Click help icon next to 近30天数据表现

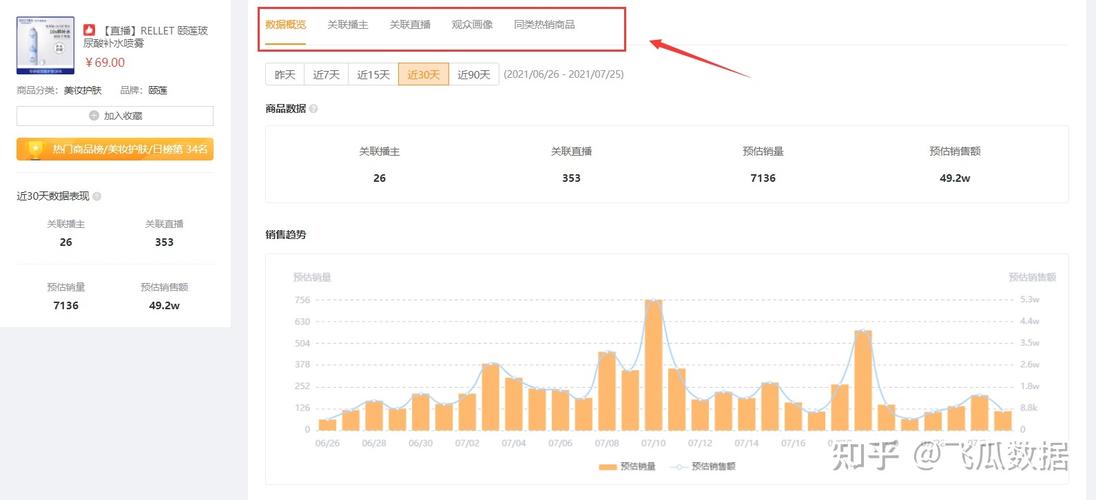[x=96, y=197]
